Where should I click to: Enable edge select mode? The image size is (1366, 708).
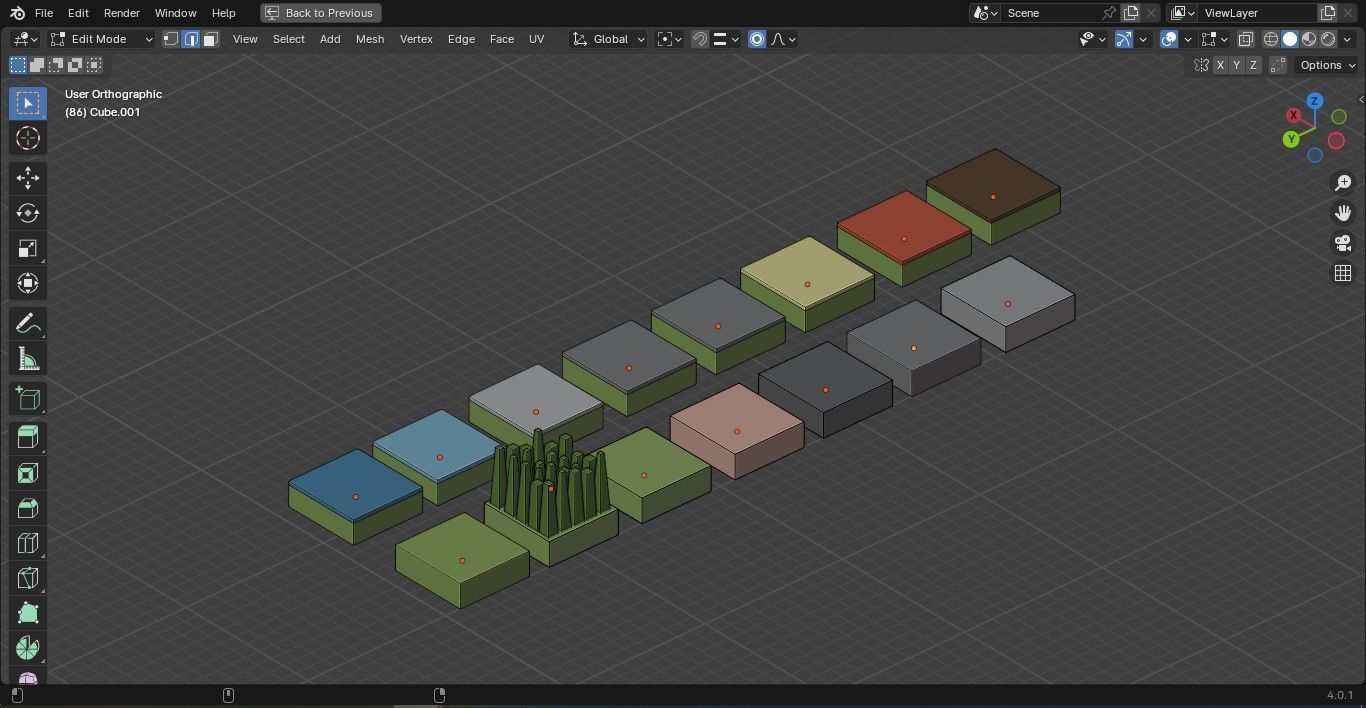pyautogui.click(x=191, y=39)
